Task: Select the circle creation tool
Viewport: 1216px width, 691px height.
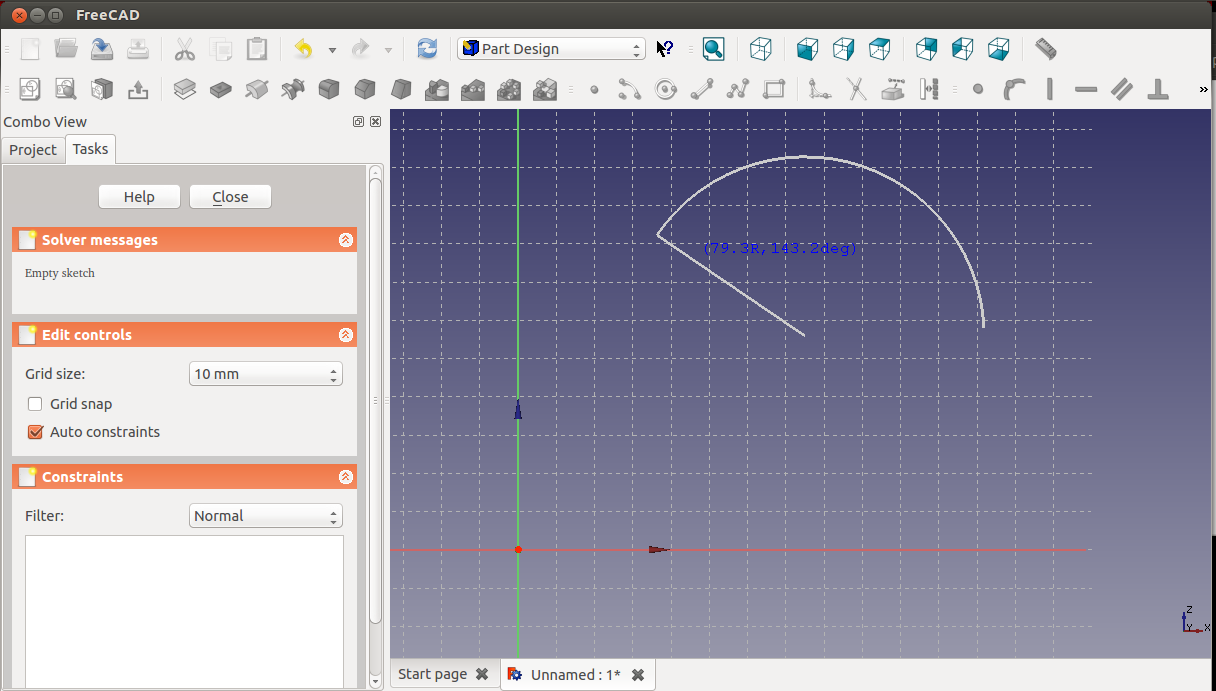Action: pyautogui.click(x=665, y=89)
